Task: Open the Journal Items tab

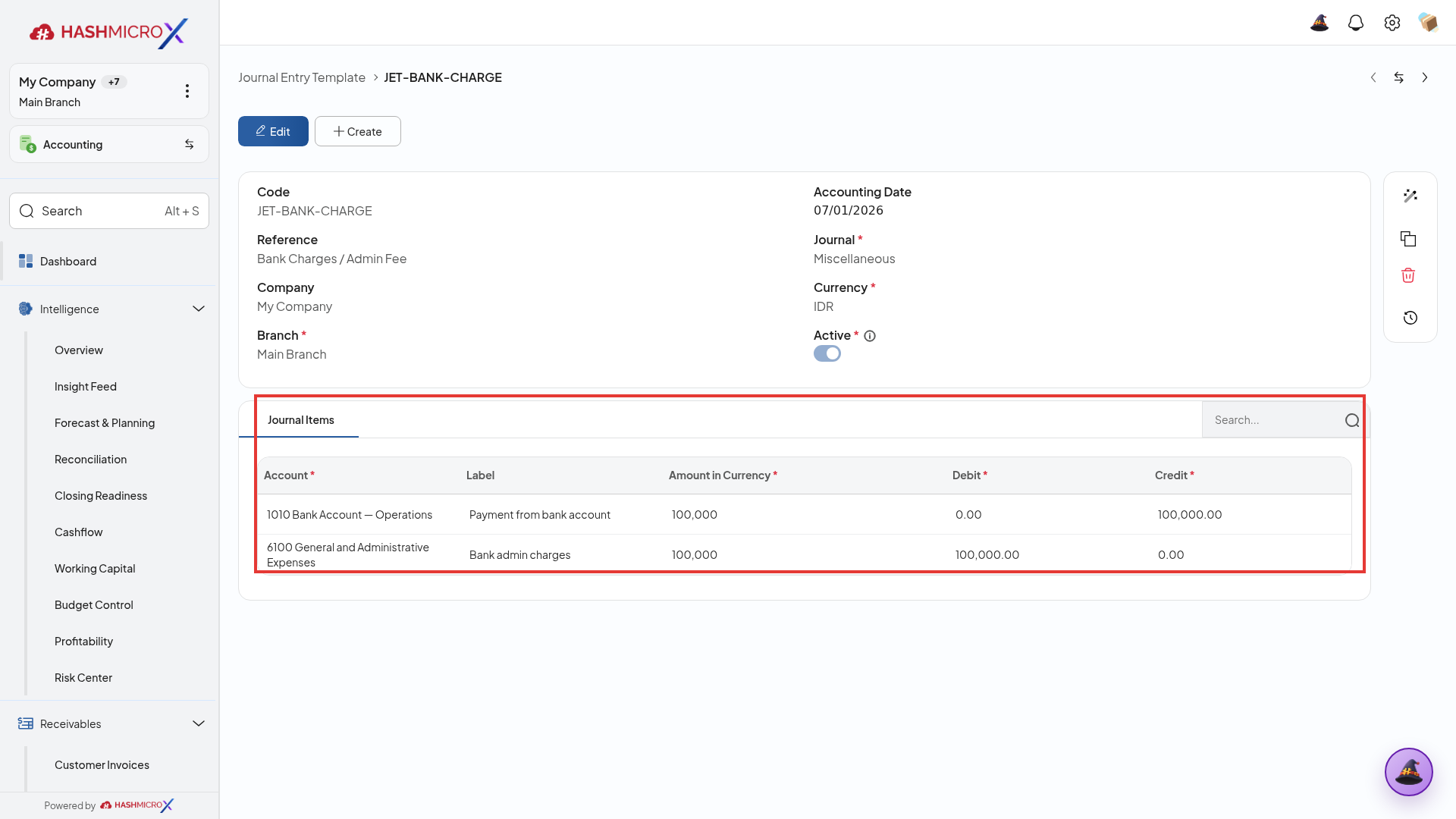Action: (300, 420)
